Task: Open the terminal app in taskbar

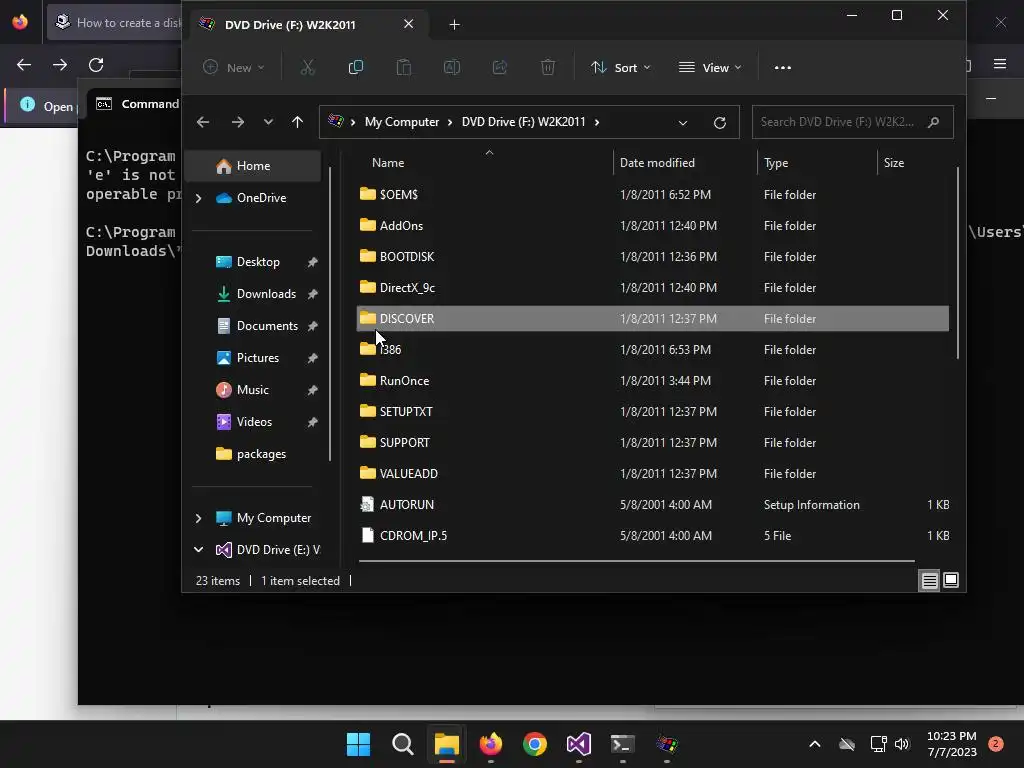Action: tap(622, 744)
